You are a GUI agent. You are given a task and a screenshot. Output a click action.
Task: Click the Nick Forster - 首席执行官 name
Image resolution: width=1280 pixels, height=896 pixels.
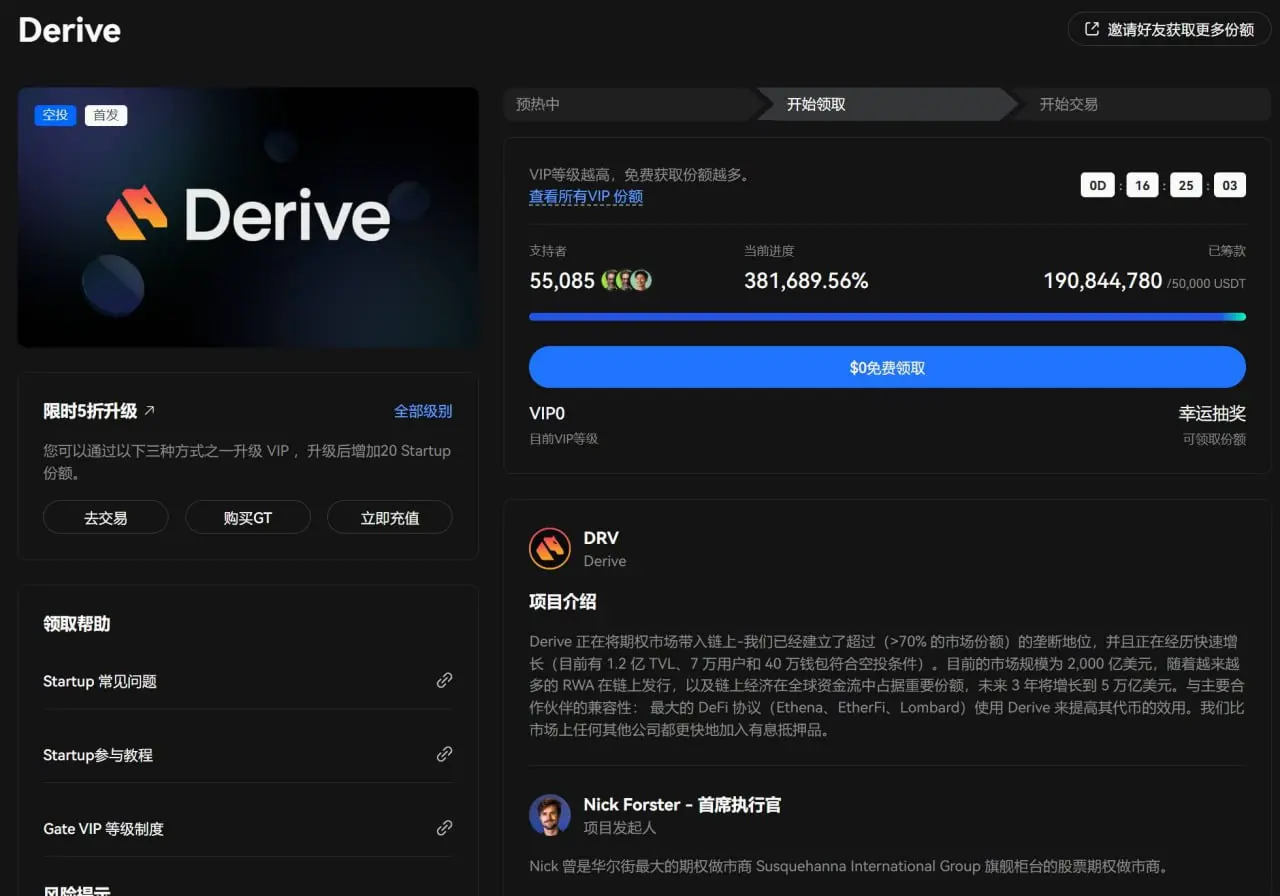(x=682, y=804)
